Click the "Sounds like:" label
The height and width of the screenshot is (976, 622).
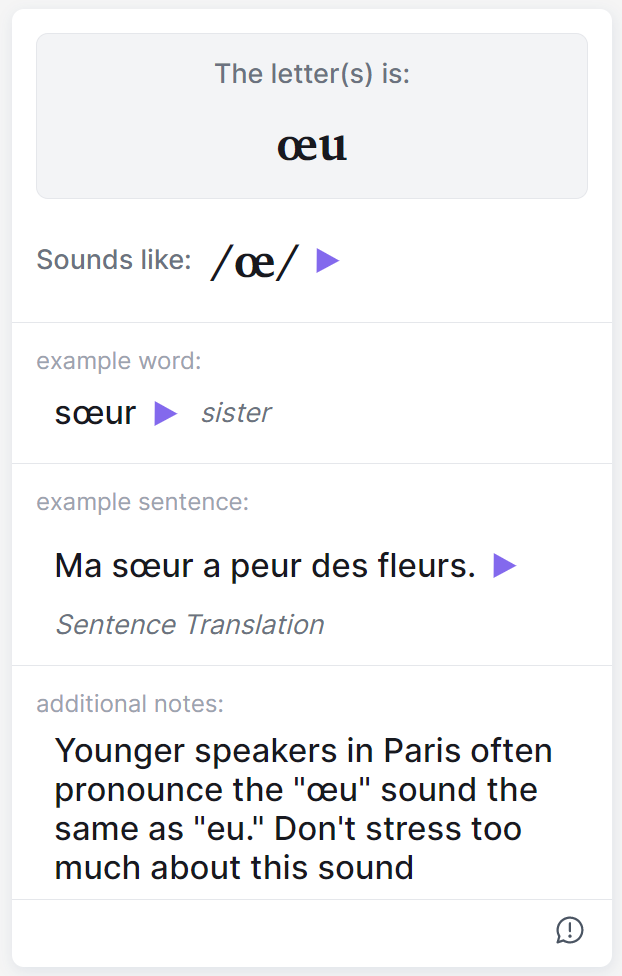(114, 260)
